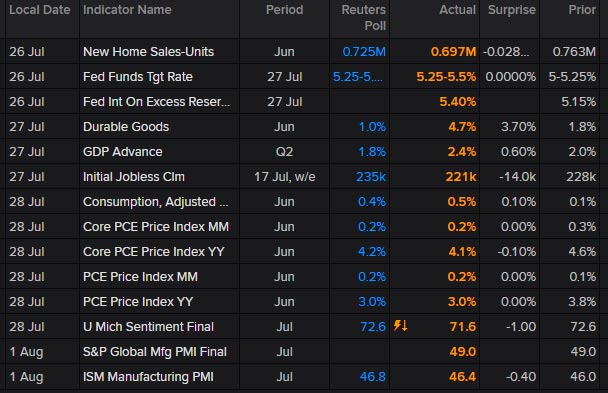
Task: Click the Core PCE Price Index YY entry
Action: click(x=154, y=252)
